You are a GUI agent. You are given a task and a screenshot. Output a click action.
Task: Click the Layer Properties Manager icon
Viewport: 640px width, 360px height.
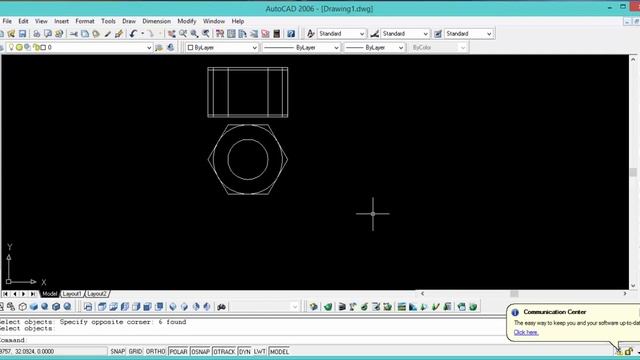[x=2, y=47]
